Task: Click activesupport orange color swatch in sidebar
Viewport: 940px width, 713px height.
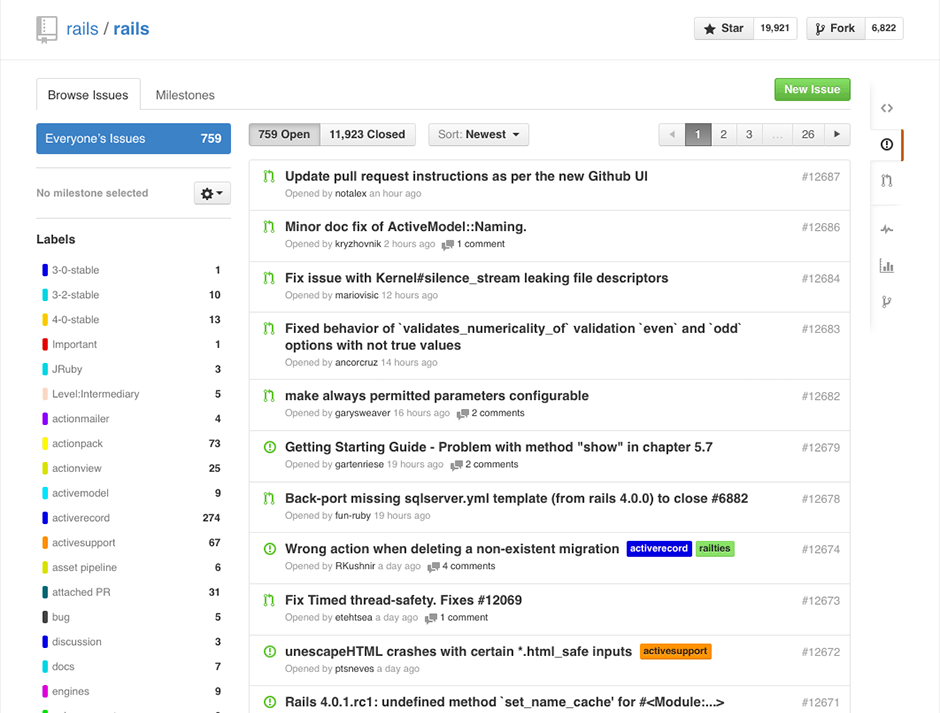Action: [45, 543]
